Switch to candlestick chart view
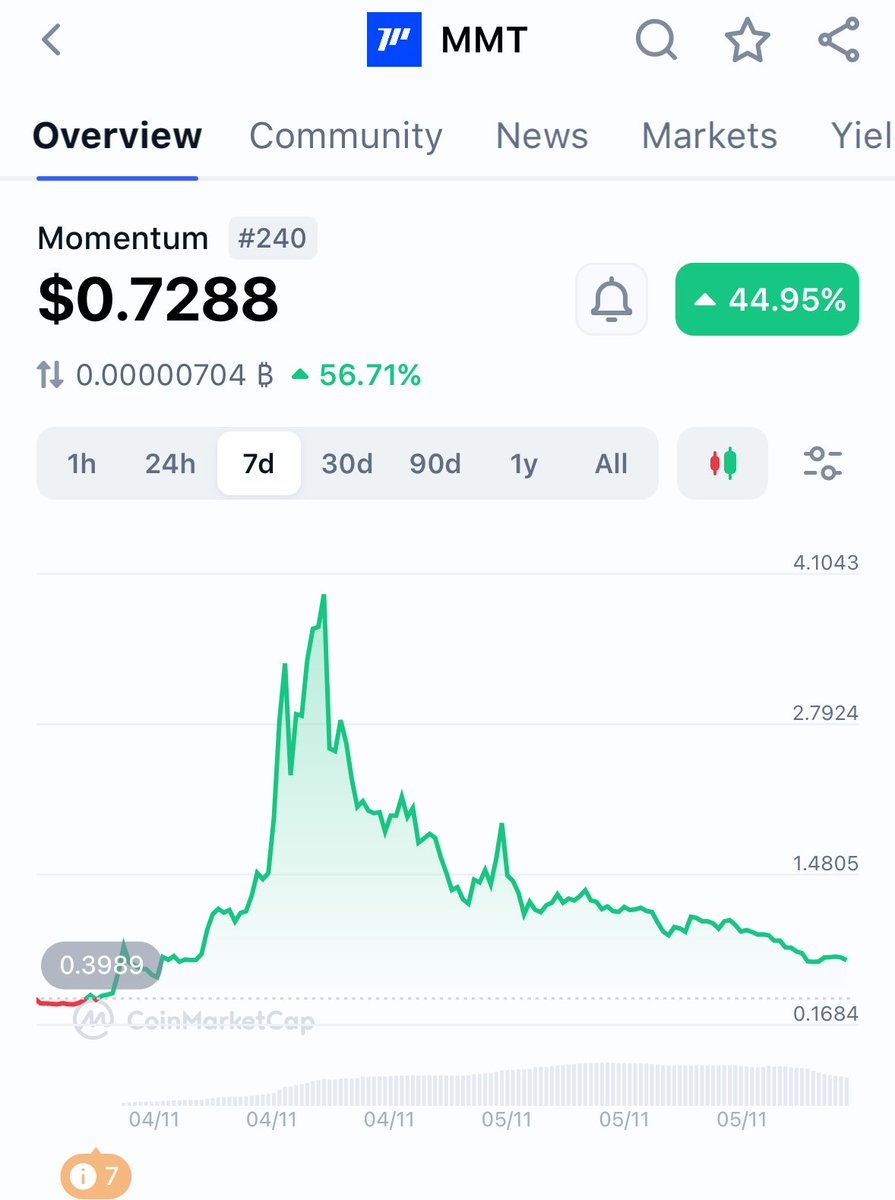 tap(722, 463)
